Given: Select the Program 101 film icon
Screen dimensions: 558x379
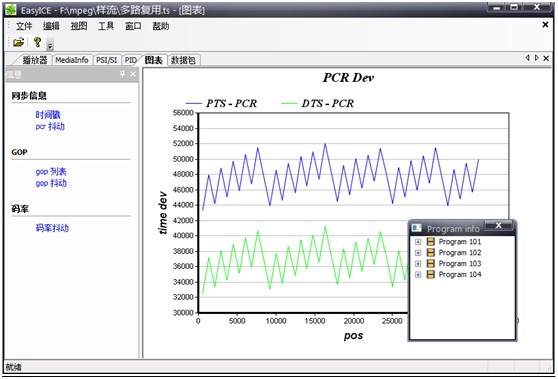Looking at the screenshot, I should (x=431, y=242).
